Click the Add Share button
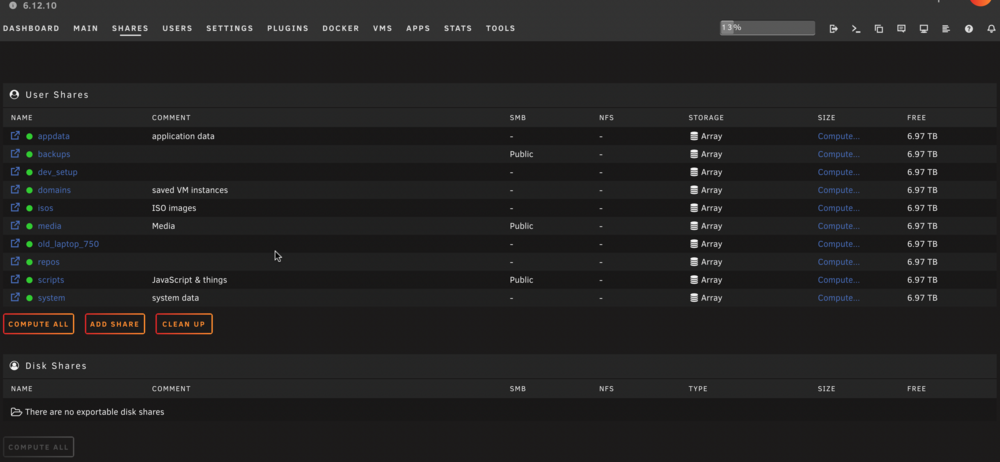1000x462 pixels. tap(115, 324)
